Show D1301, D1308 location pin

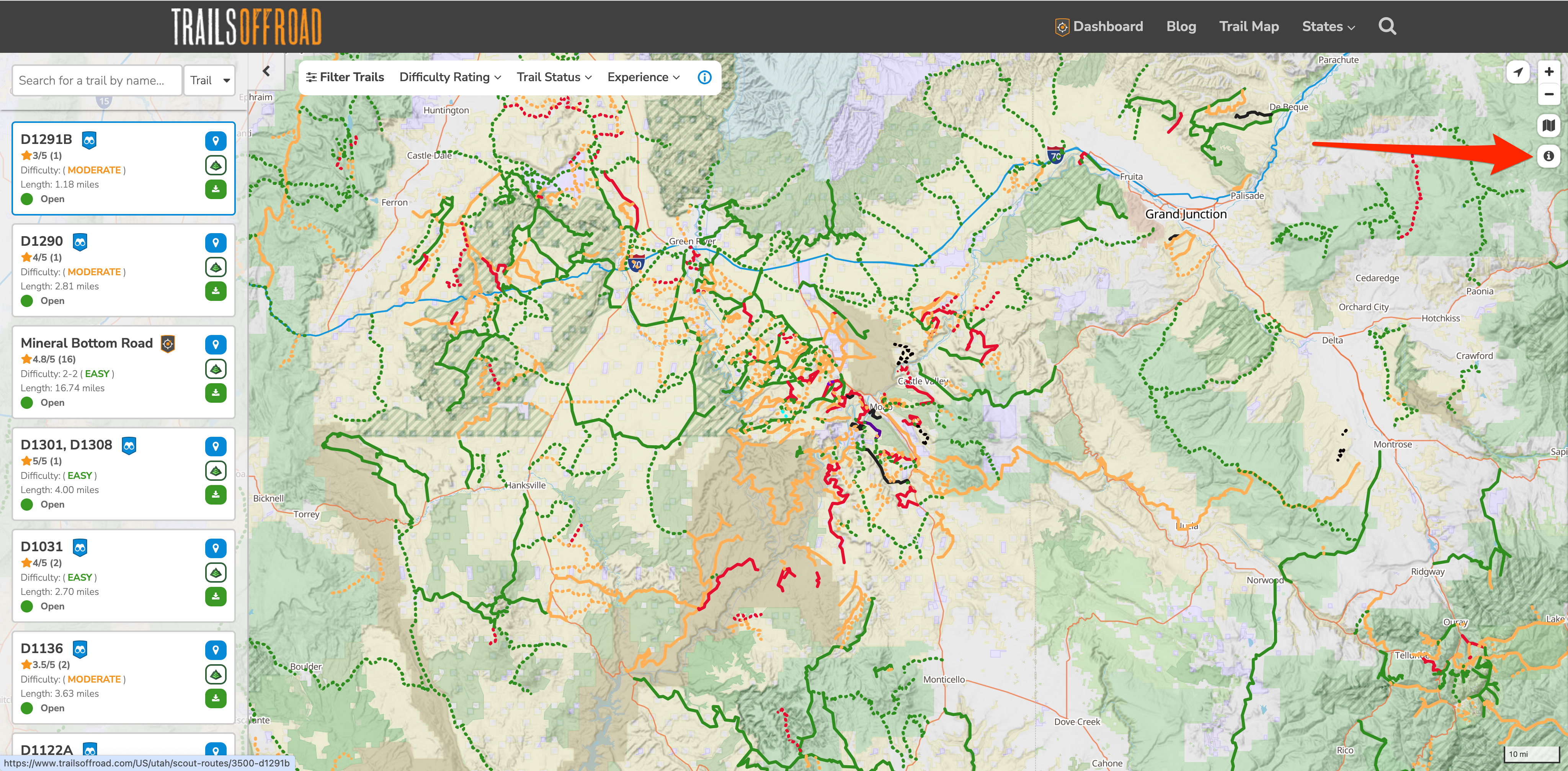point(216,446)
